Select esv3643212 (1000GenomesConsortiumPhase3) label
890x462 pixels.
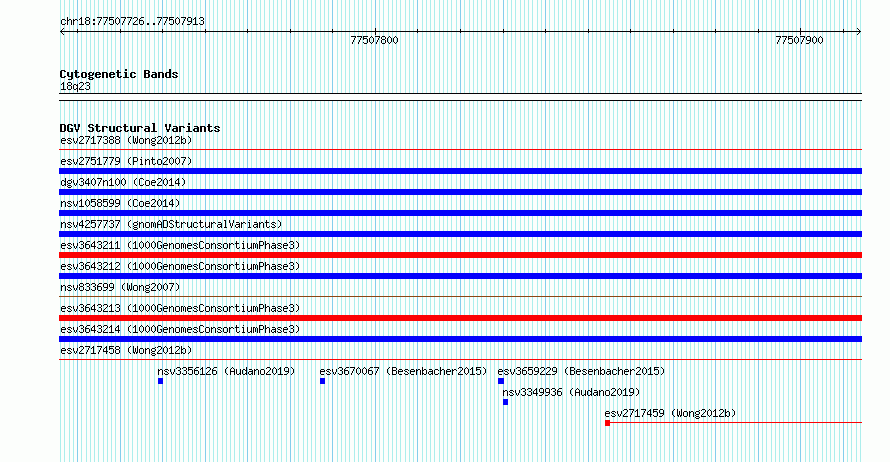180,266
